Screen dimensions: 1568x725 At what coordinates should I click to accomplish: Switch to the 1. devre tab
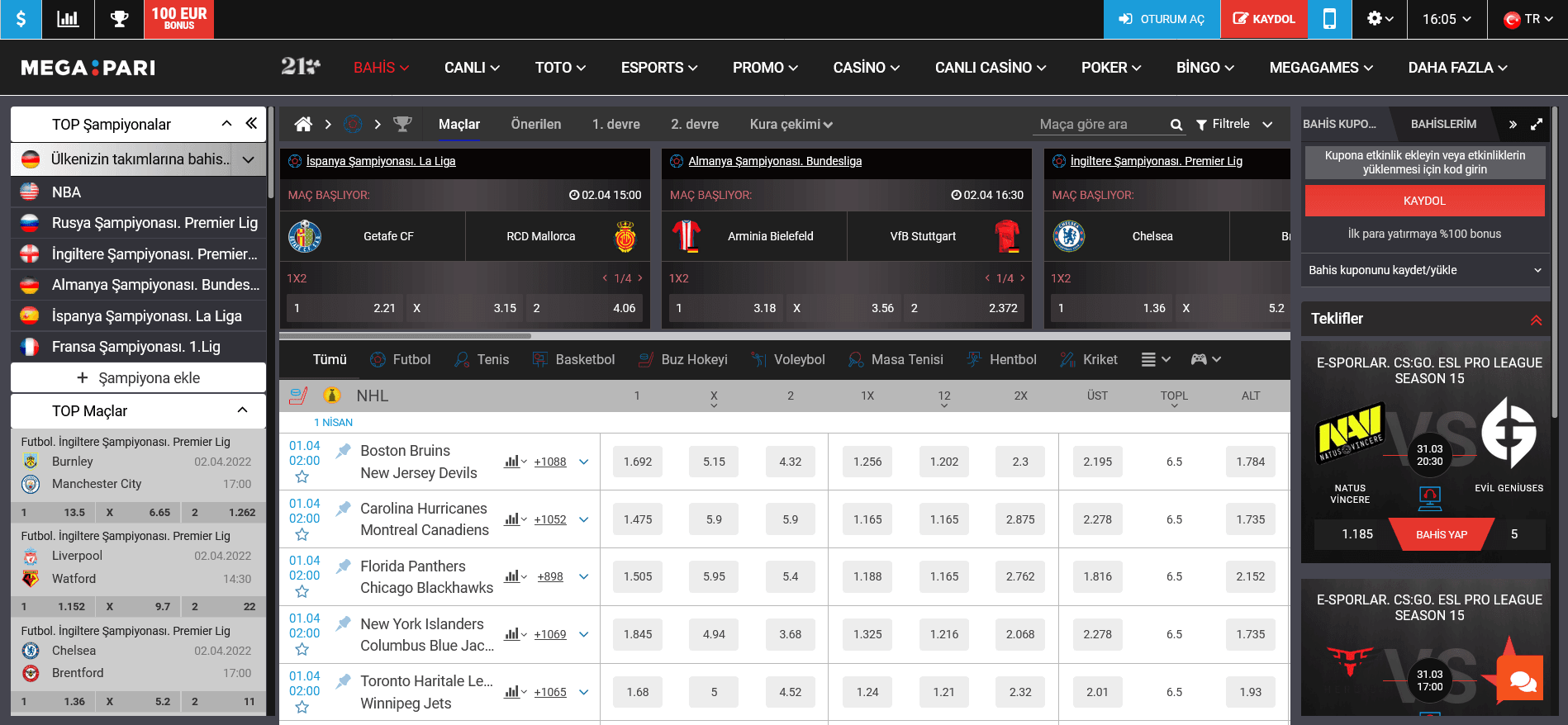click(616, 124)
